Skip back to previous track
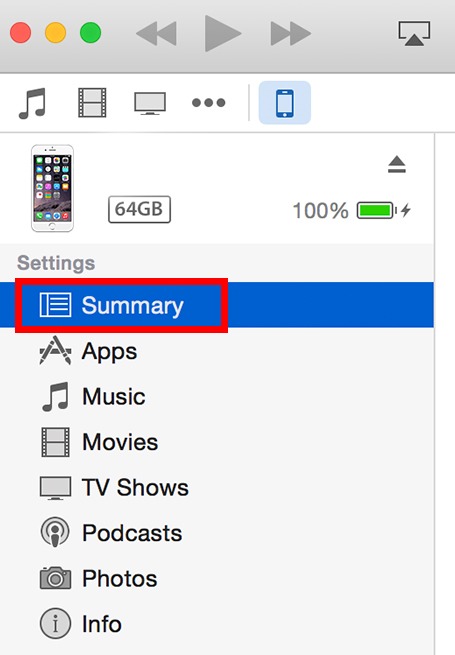This screenshot has width=455, height=655. tap(156, 33)
